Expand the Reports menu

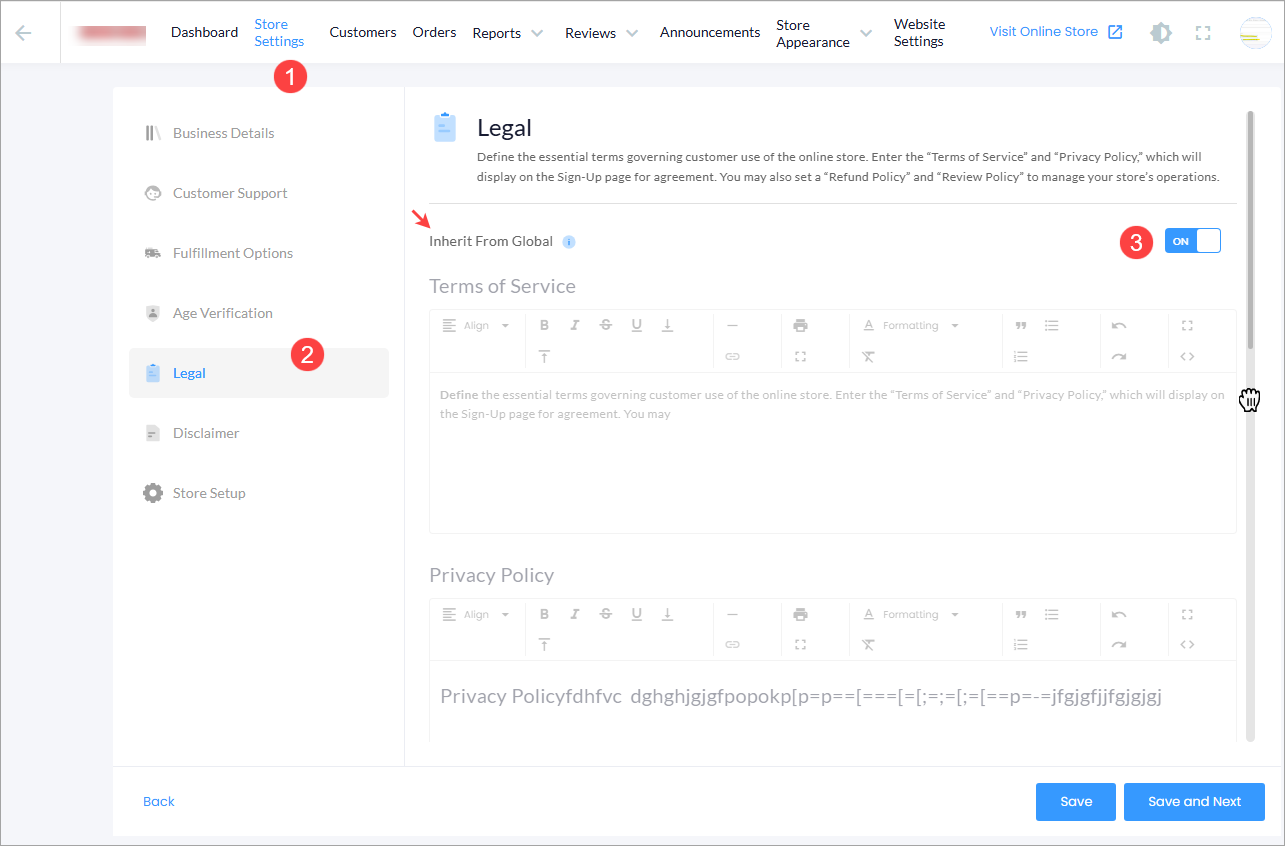click(508, 33)
